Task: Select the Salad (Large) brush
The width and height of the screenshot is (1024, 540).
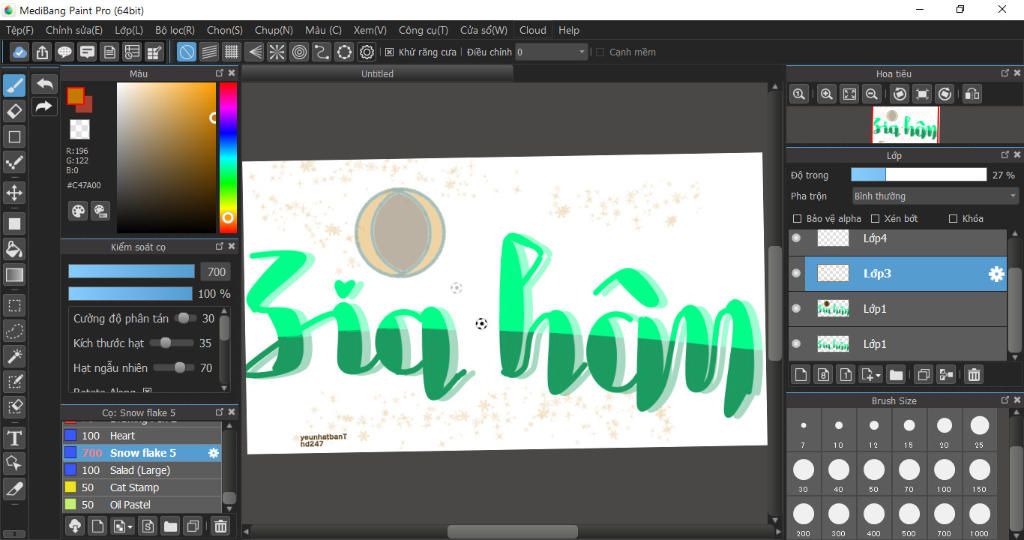Action: 142,470
